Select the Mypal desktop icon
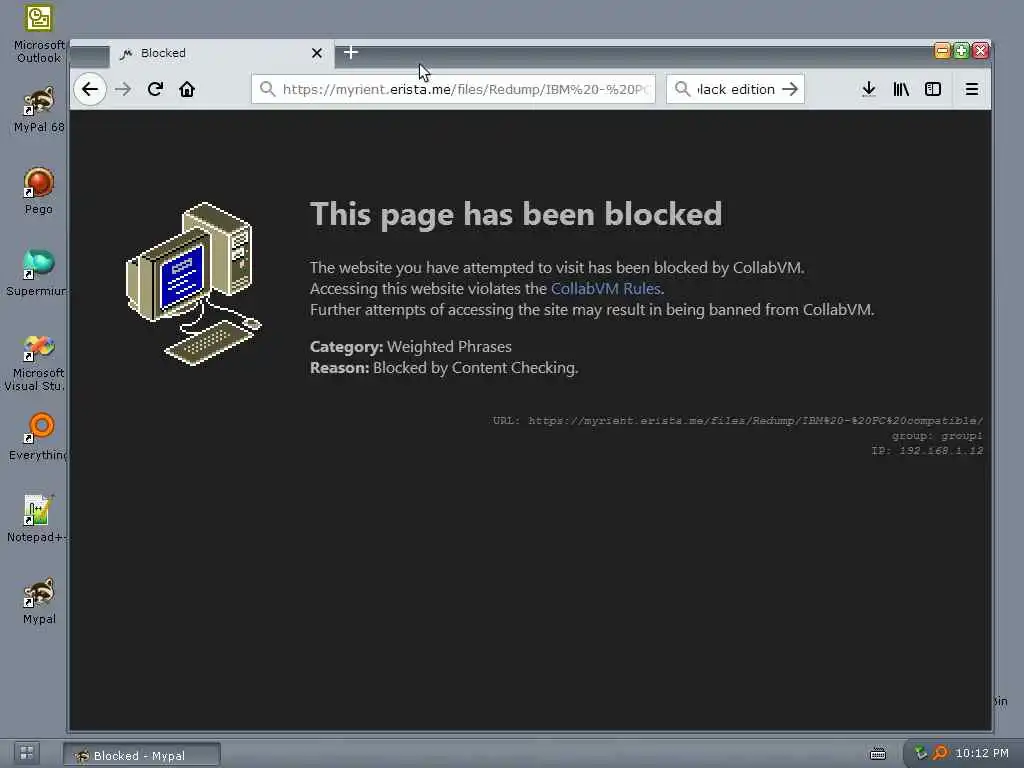Viewport: 1024px width, 768px height. click(39, 601)
